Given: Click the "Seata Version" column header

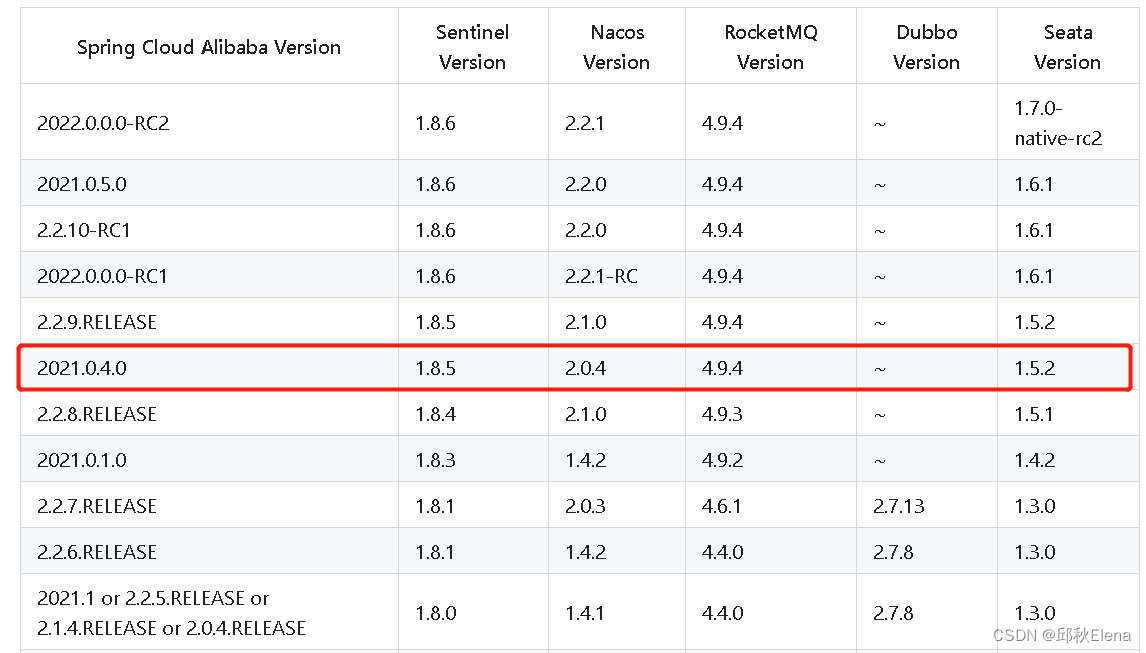Looking at the screenshot, I should pos(1067,47).
